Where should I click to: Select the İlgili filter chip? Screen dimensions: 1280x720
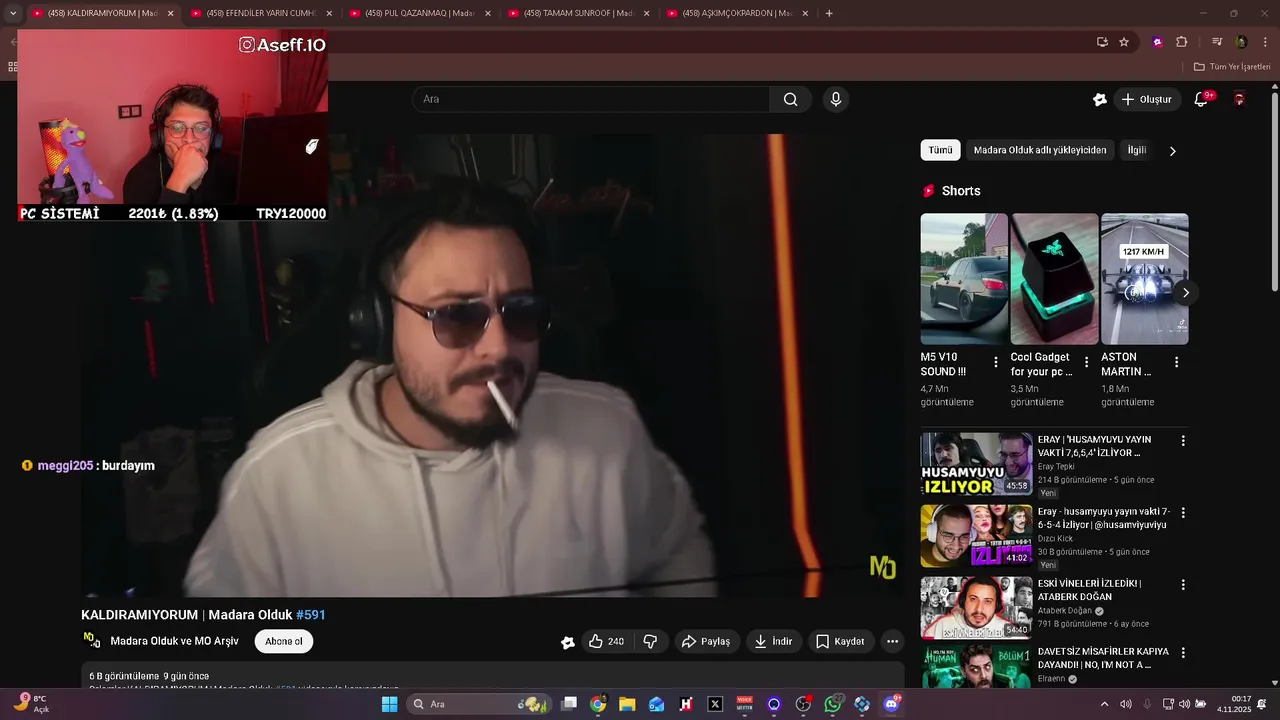coord(1137,150)
